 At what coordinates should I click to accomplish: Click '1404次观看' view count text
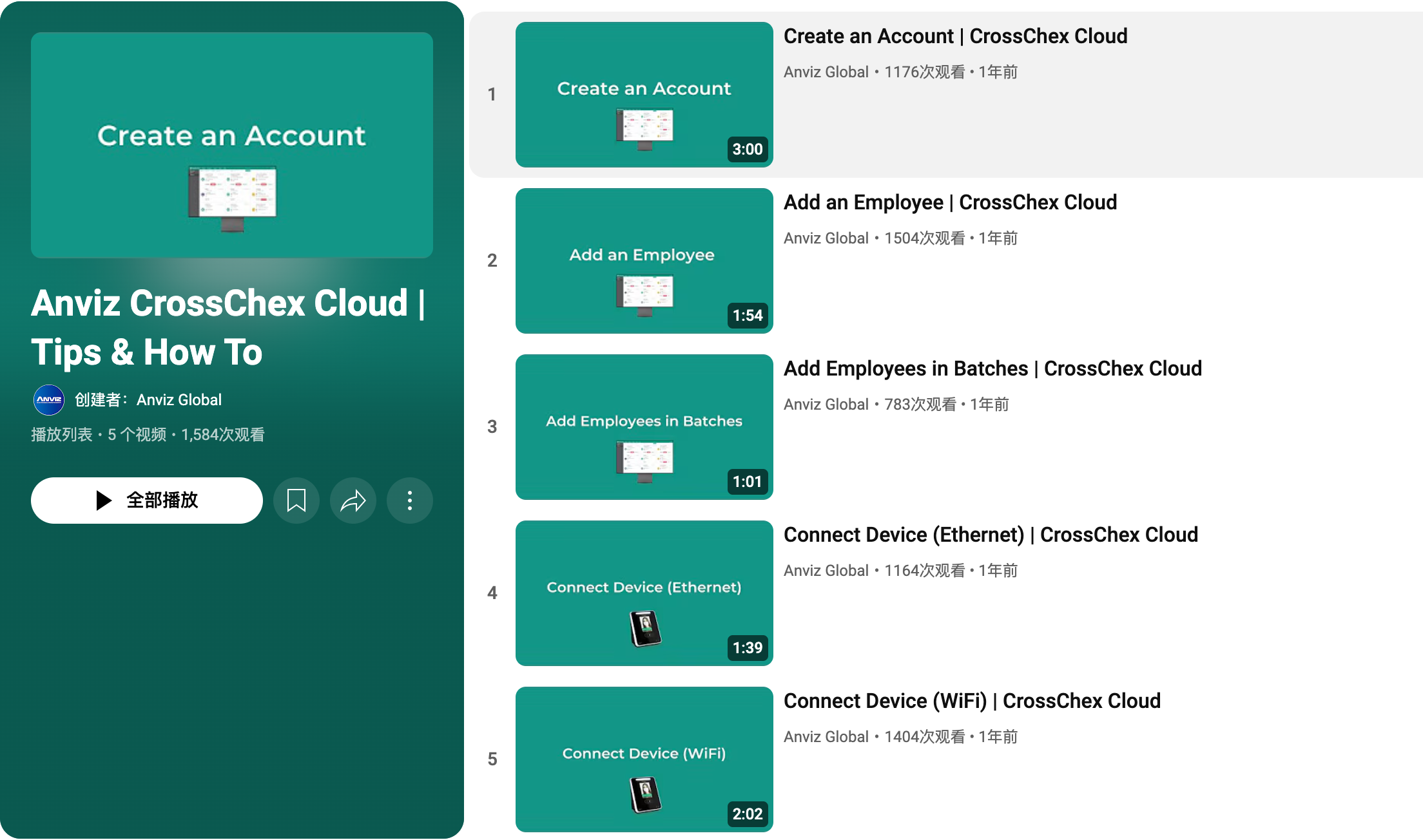pyautogui.click(x=925, y=737)
